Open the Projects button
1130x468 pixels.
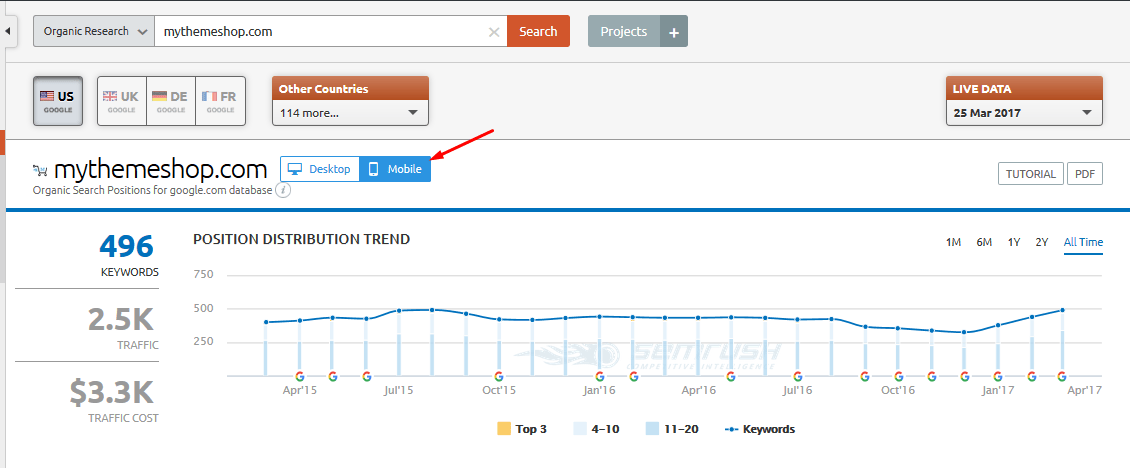click(x=623, y=32)
